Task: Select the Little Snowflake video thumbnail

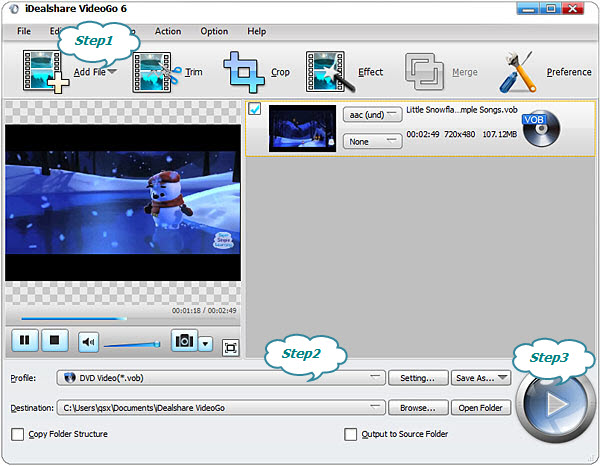Action: [x=302, y=129]
